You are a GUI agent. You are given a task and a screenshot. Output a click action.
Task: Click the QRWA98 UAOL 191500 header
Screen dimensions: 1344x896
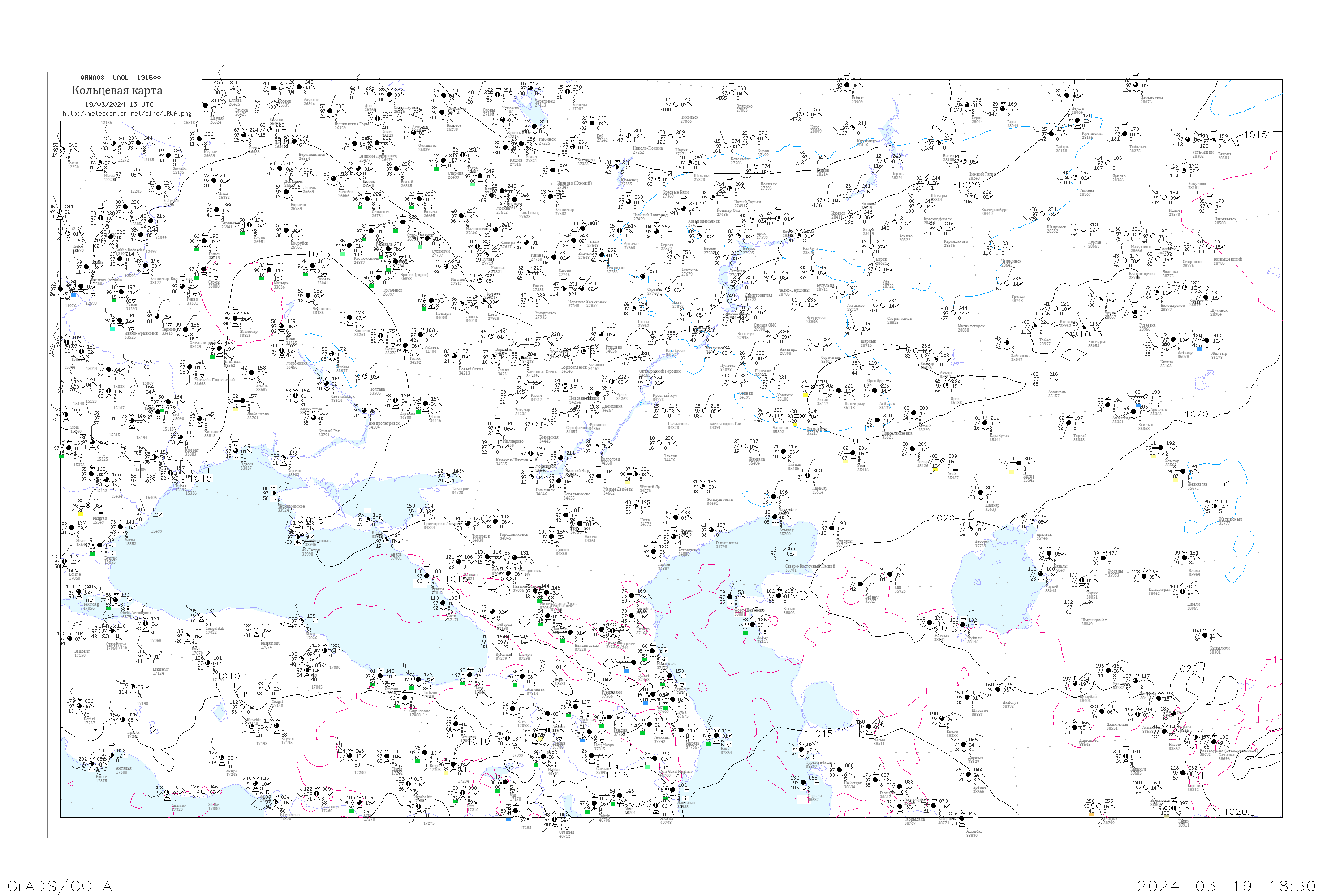tap(121, 77)
